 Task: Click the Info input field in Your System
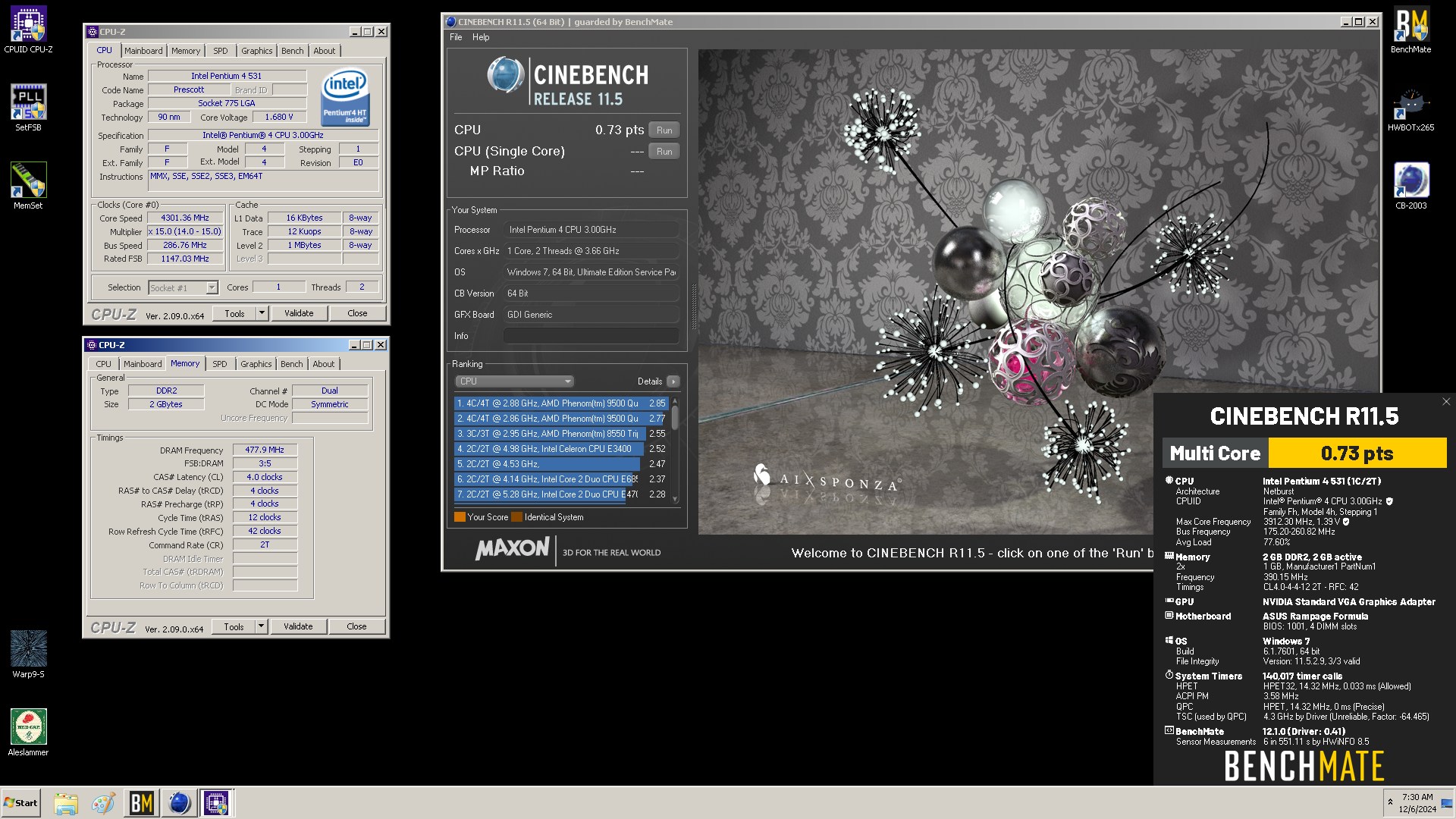pyautogui.click(x=591, y=336)
